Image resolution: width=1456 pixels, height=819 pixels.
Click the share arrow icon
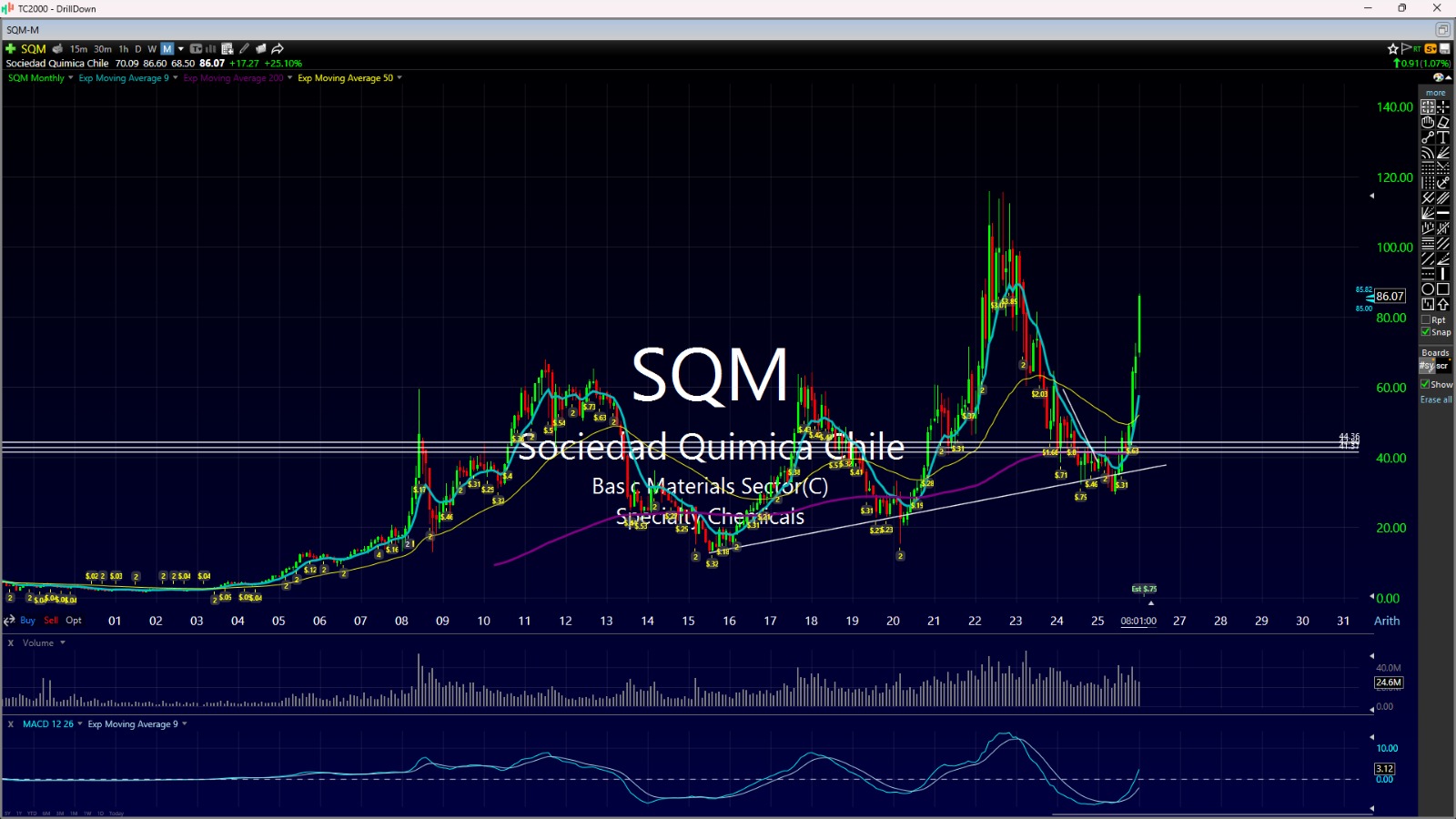tap(278, 49)
